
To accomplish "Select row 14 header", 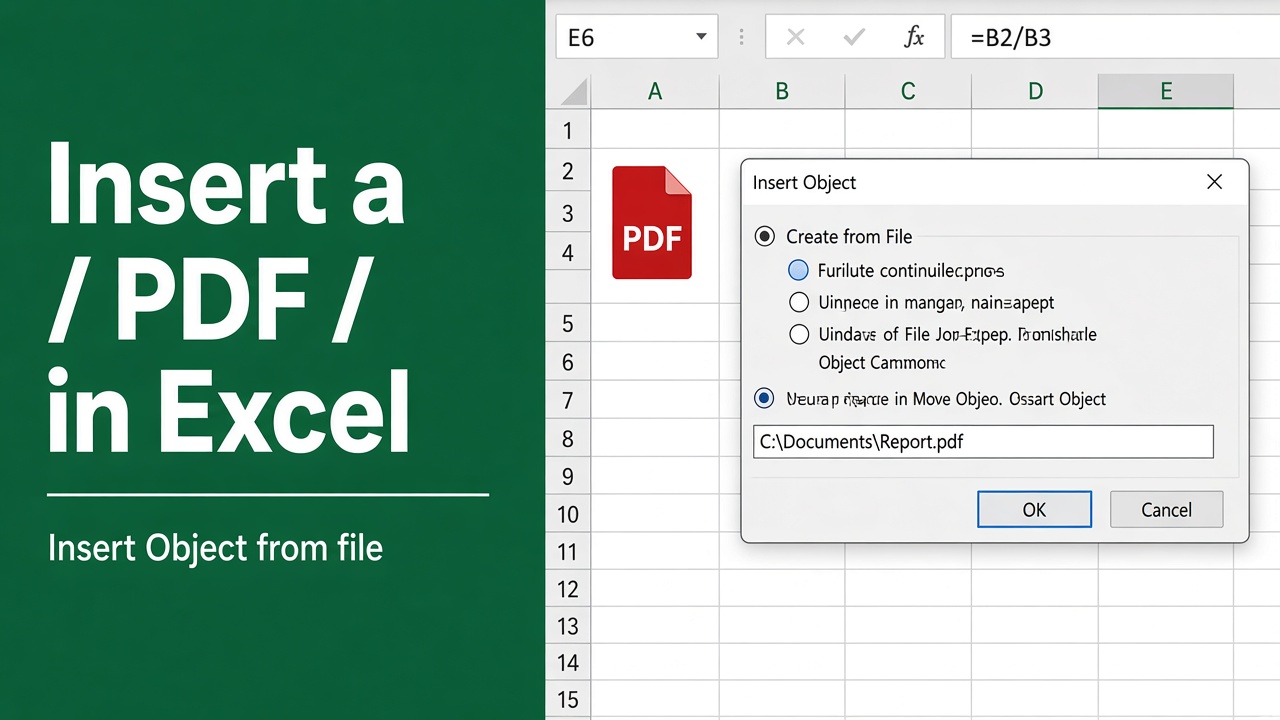I will (x=568, y=663).
